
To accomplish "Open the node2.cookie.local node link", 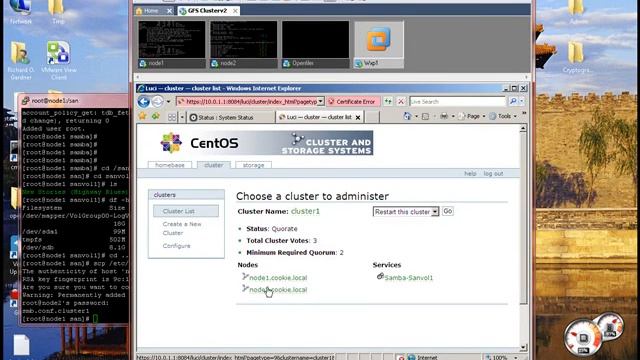I will point(278,290).
